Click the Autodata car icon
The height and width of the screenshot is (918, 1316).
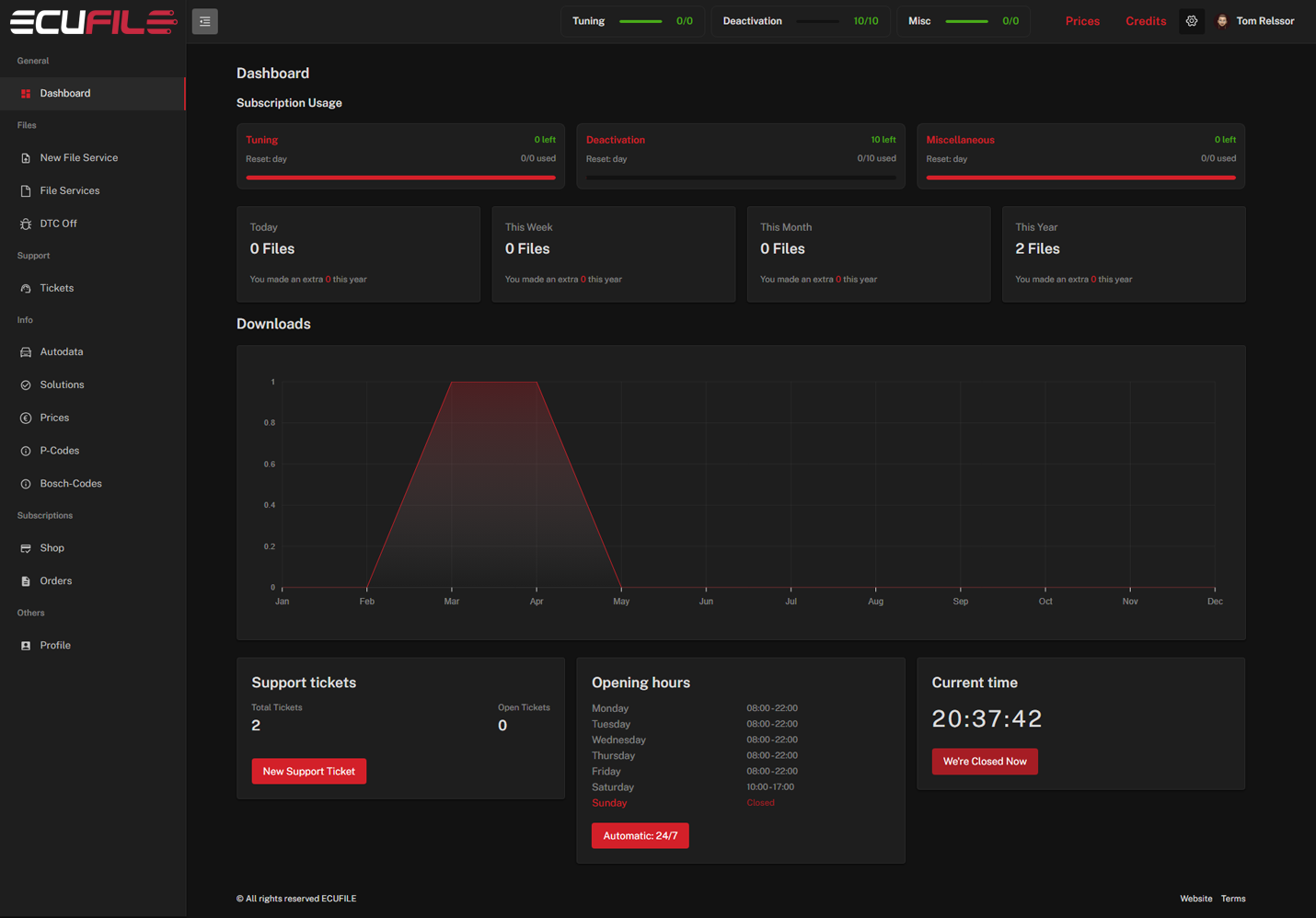click(x=26, y=352)
